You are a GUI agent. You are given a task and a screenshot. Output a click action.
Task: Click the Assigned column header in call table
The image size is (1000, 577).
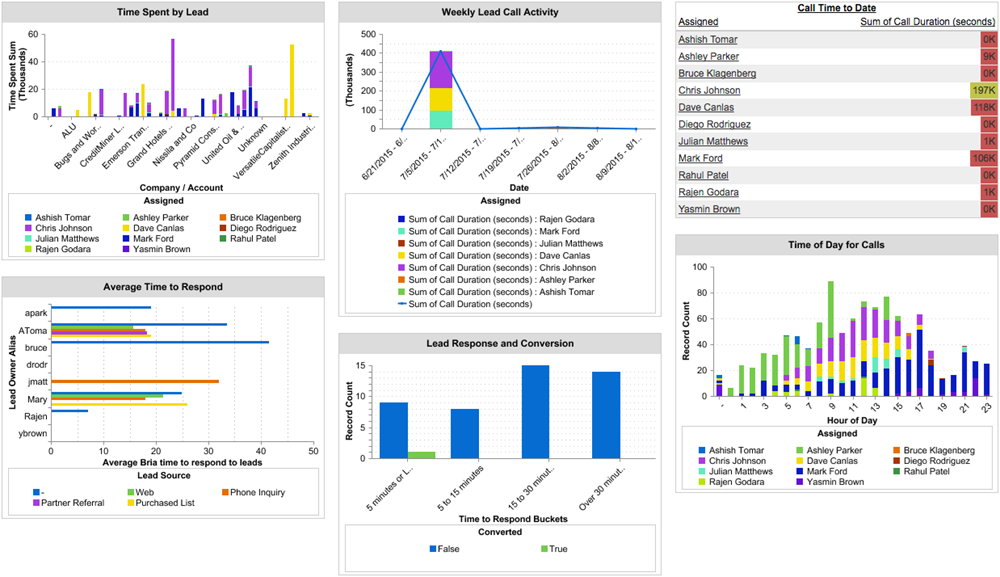(698, 22)
